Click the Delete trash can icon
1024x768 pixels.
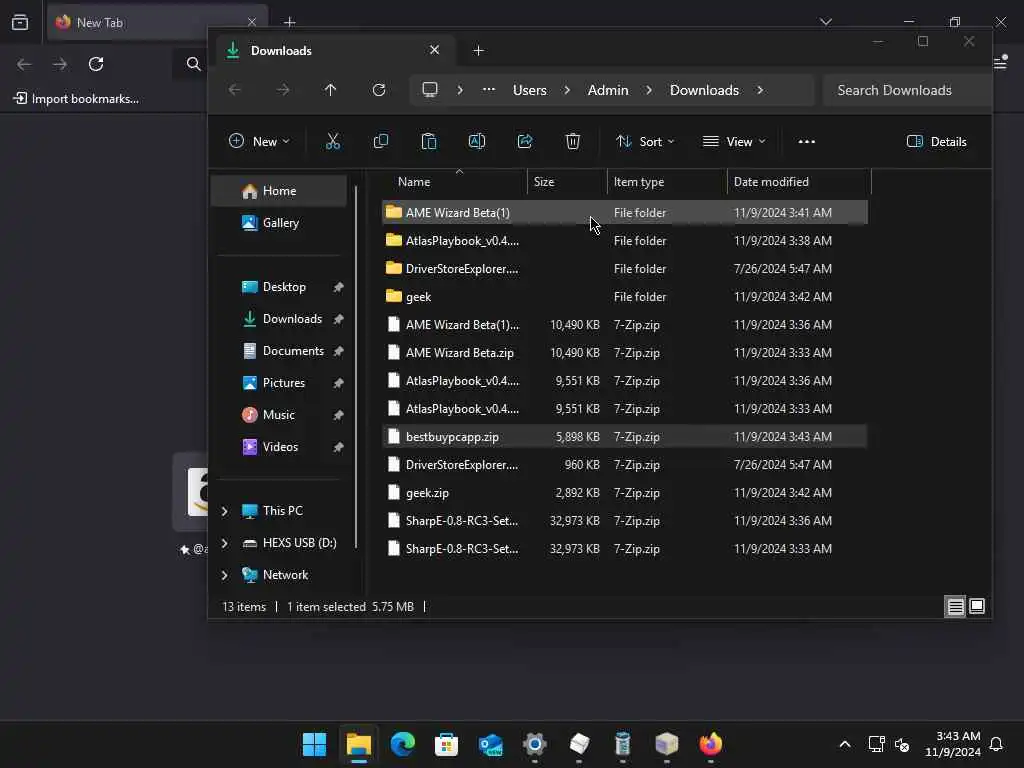click(573, 141)
